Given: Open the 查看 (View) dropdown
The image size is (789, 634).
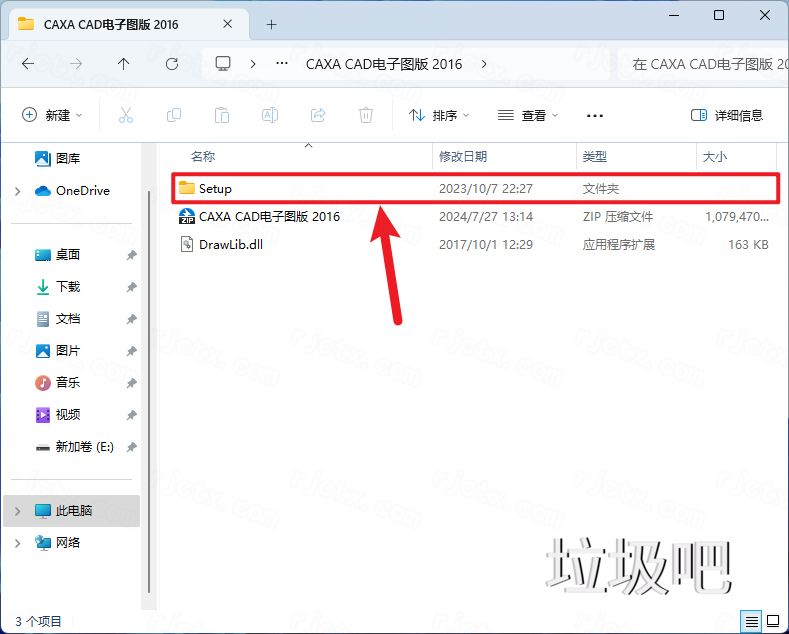Looking at the screenshot, I should (x=527, y=115).
